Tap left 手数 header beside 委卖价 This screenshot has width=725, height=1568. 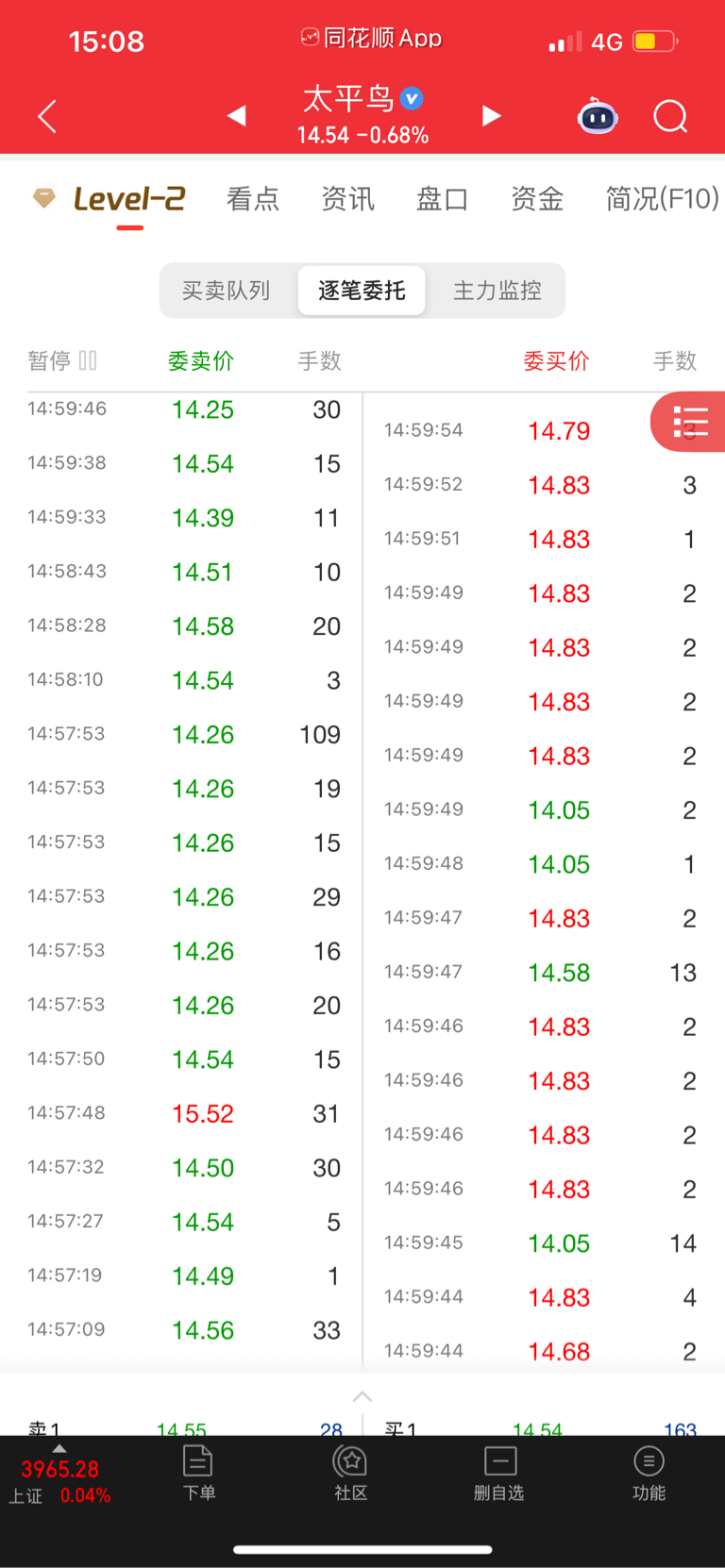point(319,360)
